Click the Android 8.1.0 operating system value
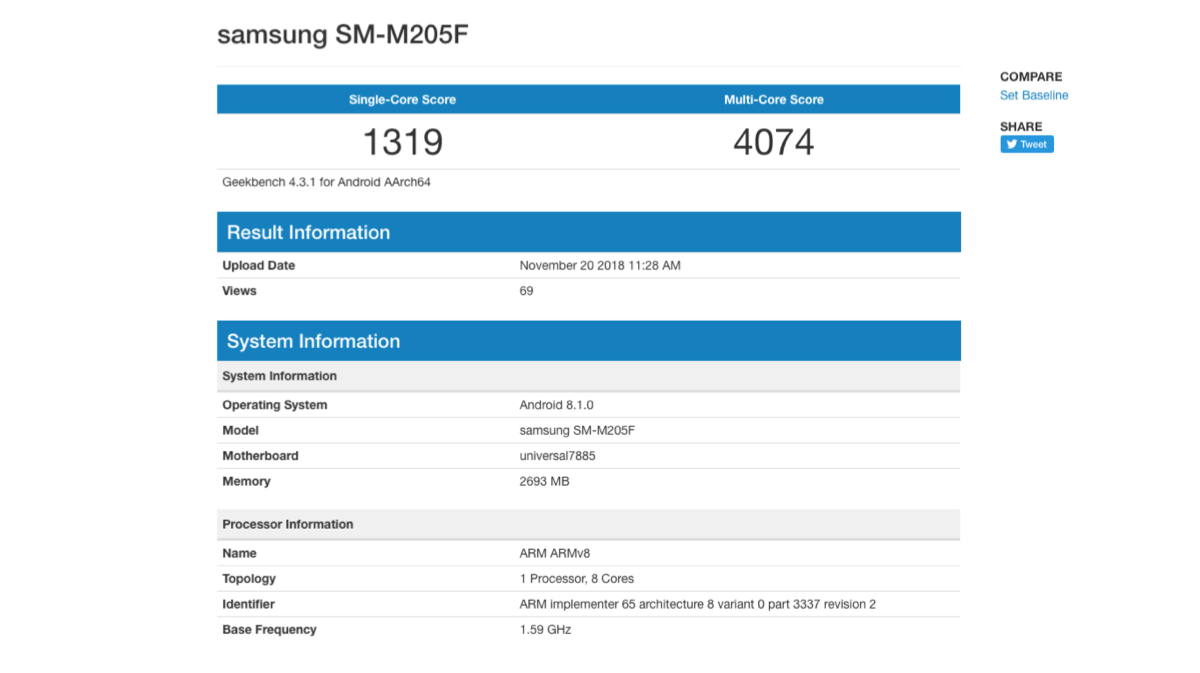Screen dimensions: 1200x673 click(x=557, y=405)
